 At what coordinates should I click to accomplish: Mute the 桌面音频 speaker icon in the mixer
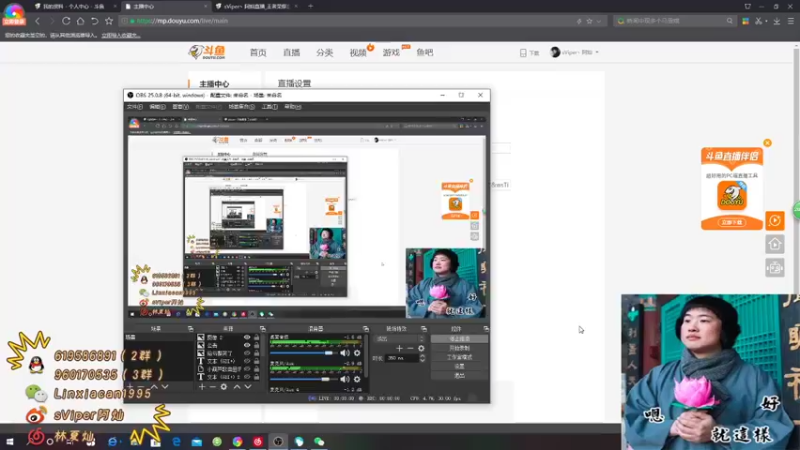345,353
